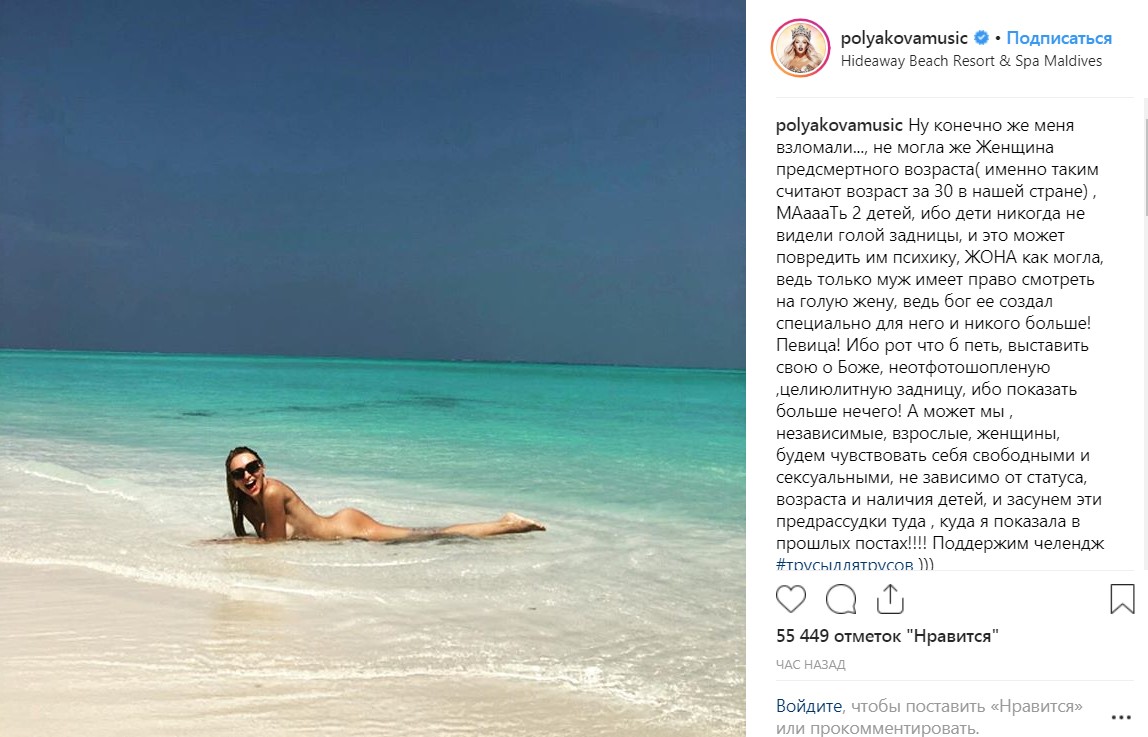Open comments with the speech bubble icon
Image resolution: width=1148 pixels, height=737 pixels.
(x=840, y=599)
